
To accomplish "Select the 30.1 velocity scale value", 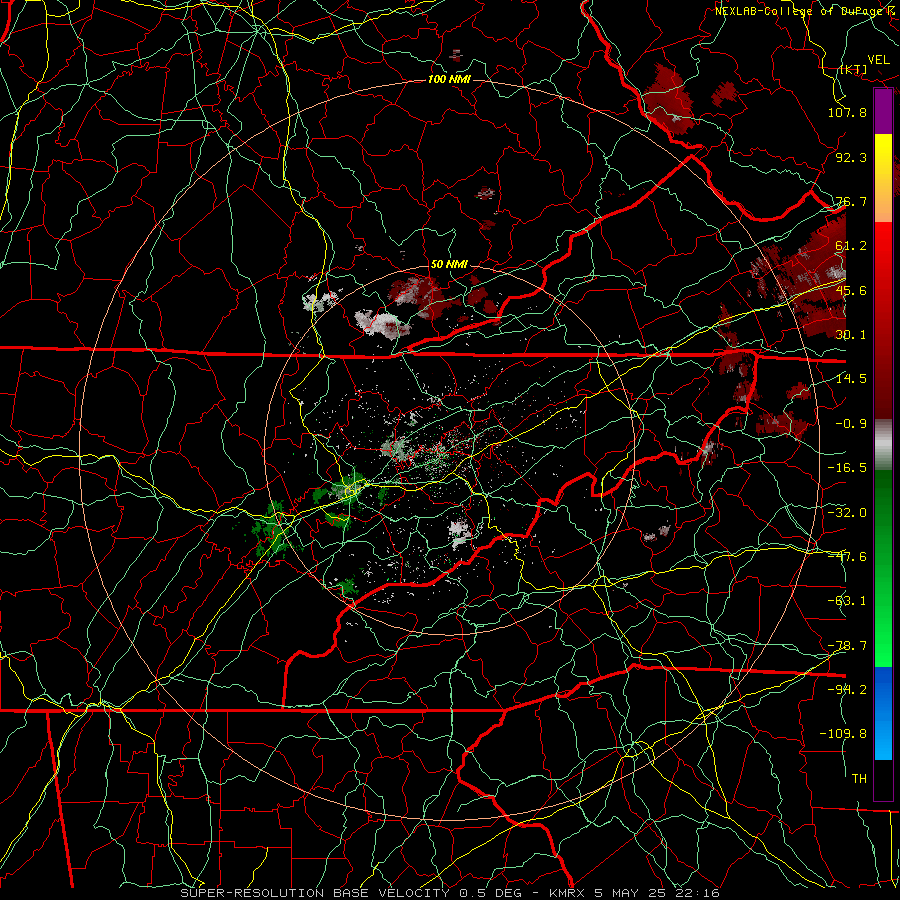I will click(851, 335).
